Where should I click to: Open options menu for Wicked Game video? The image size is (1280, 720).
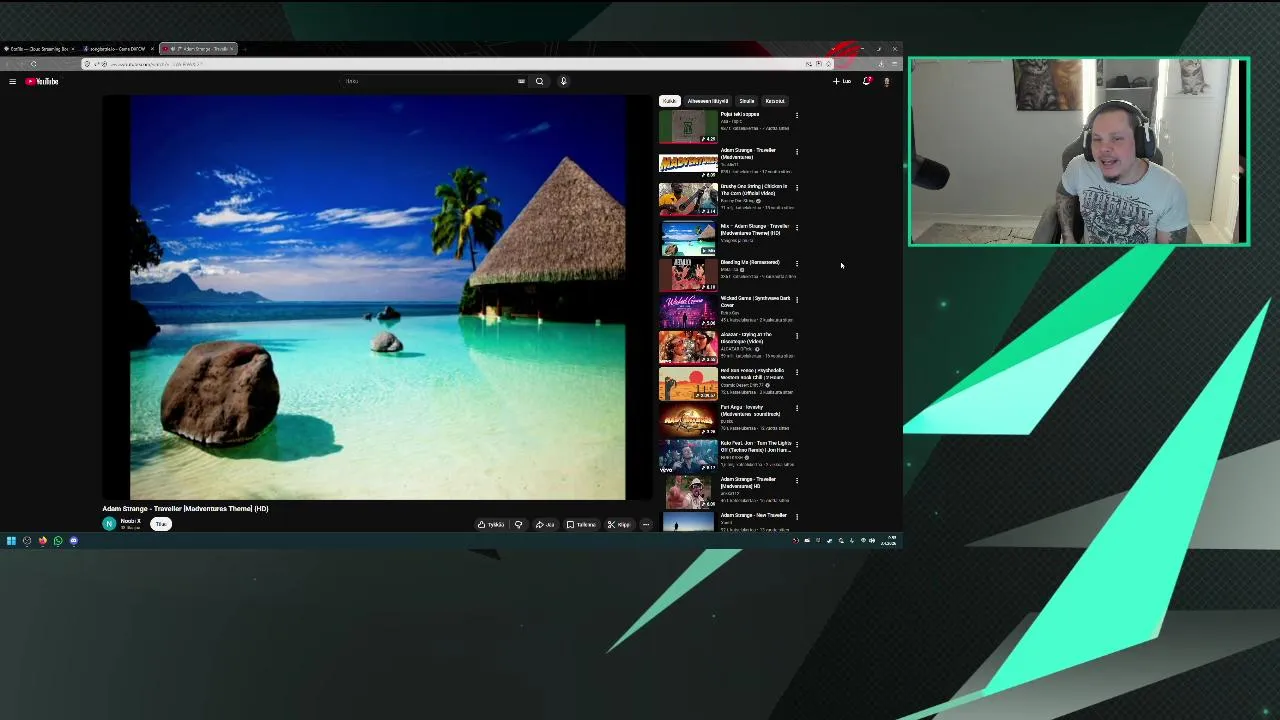[x=797, y=300]
